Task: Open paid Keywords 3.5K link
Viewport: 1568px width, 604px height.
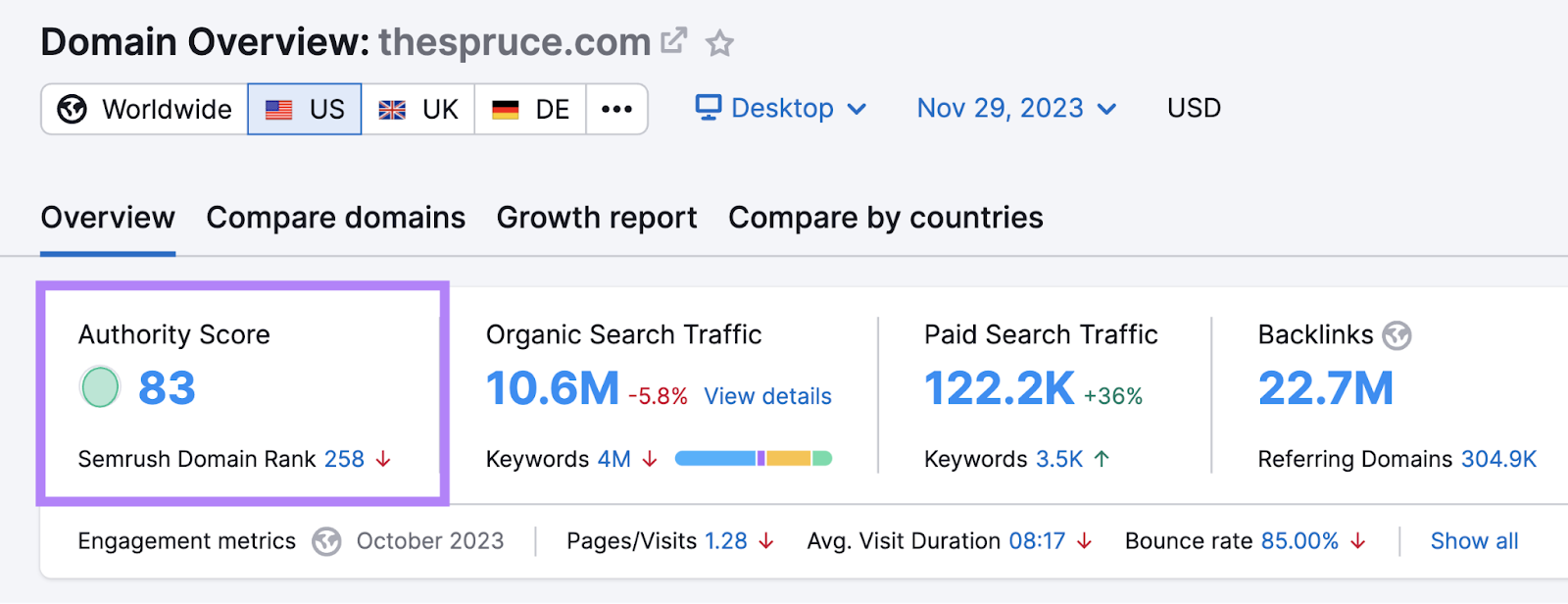Action: coord(1059,459)
